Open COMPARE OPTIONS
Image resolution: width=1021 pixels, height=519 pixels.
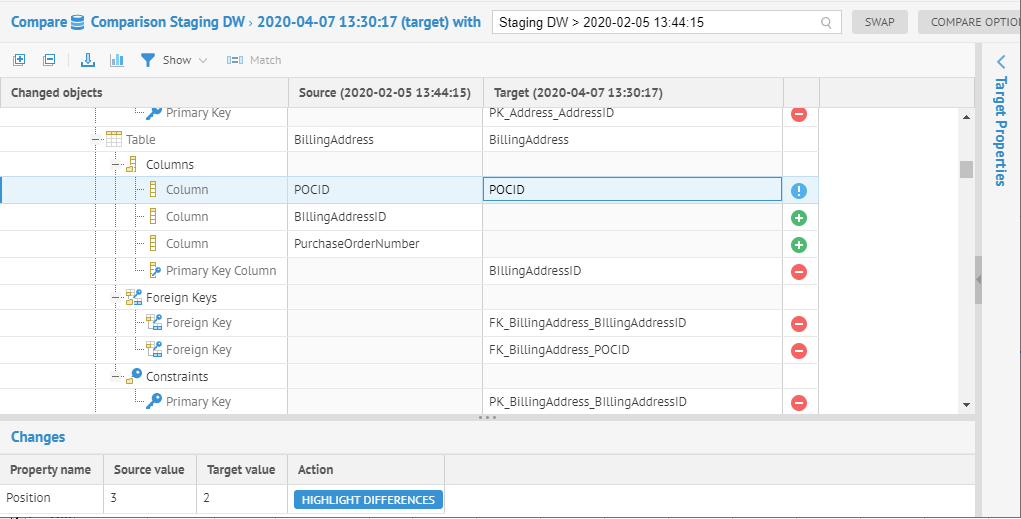point(968,22)
